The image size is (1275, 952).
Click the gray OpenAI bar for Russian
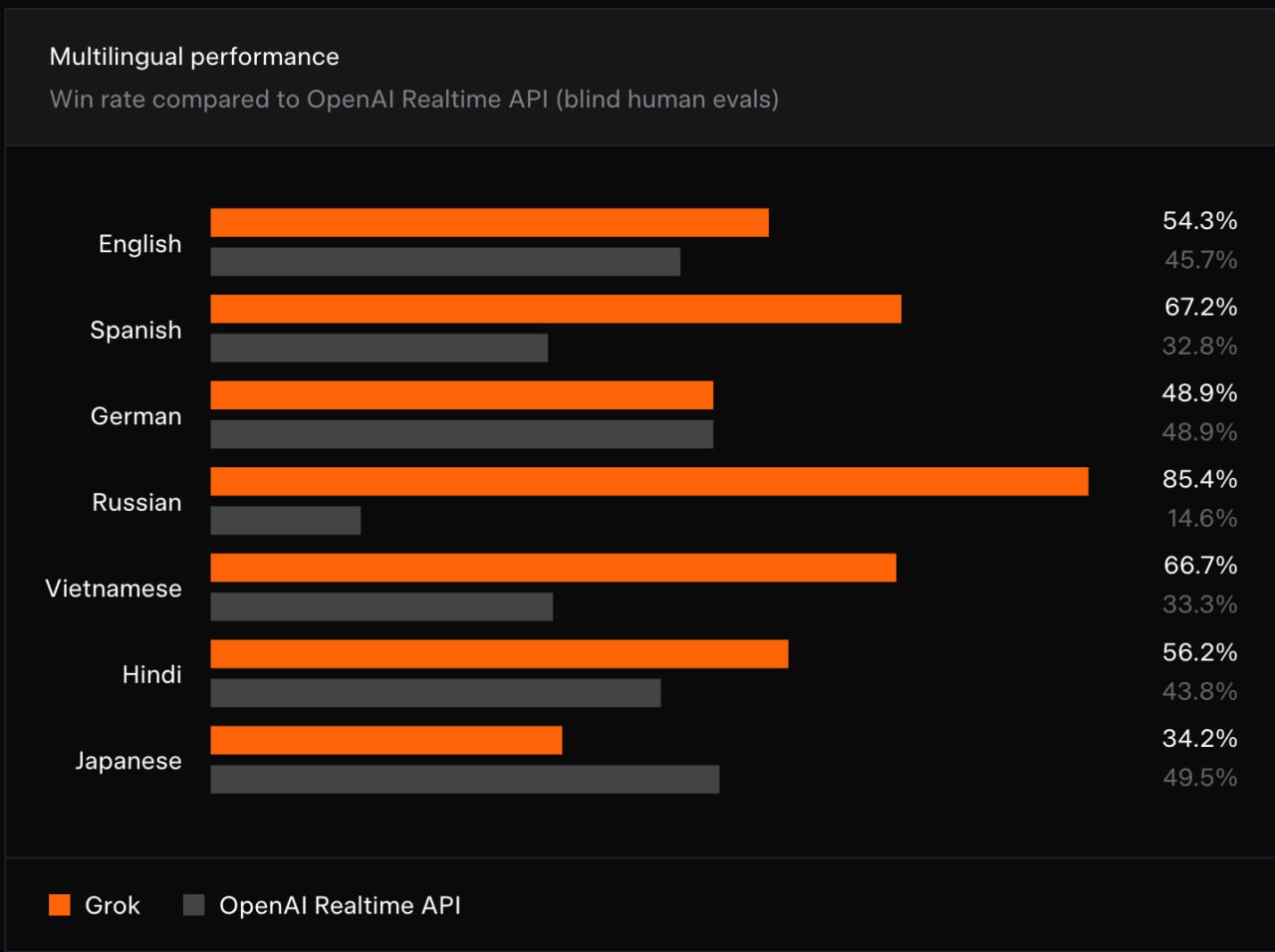286,521
